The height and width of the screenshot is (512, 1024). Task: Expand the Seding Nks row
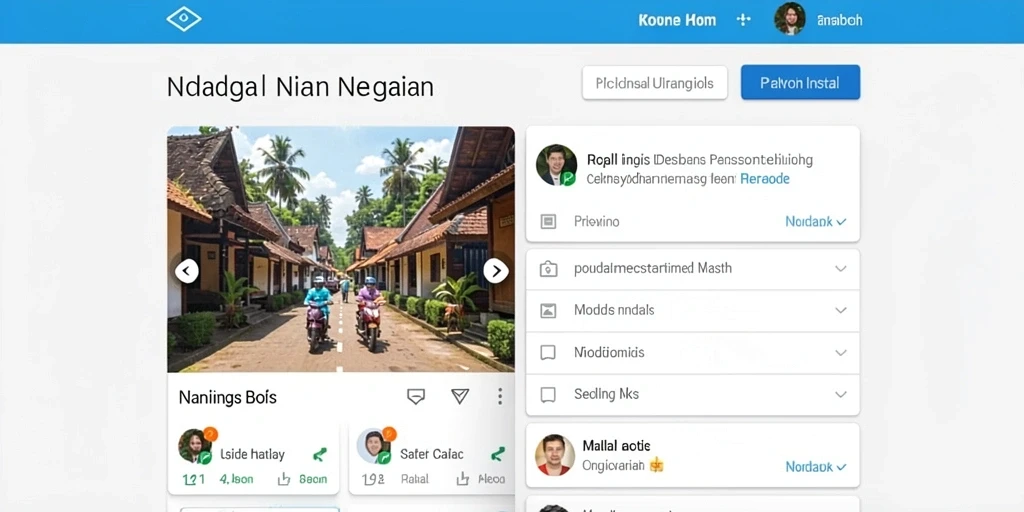point(692,394)
